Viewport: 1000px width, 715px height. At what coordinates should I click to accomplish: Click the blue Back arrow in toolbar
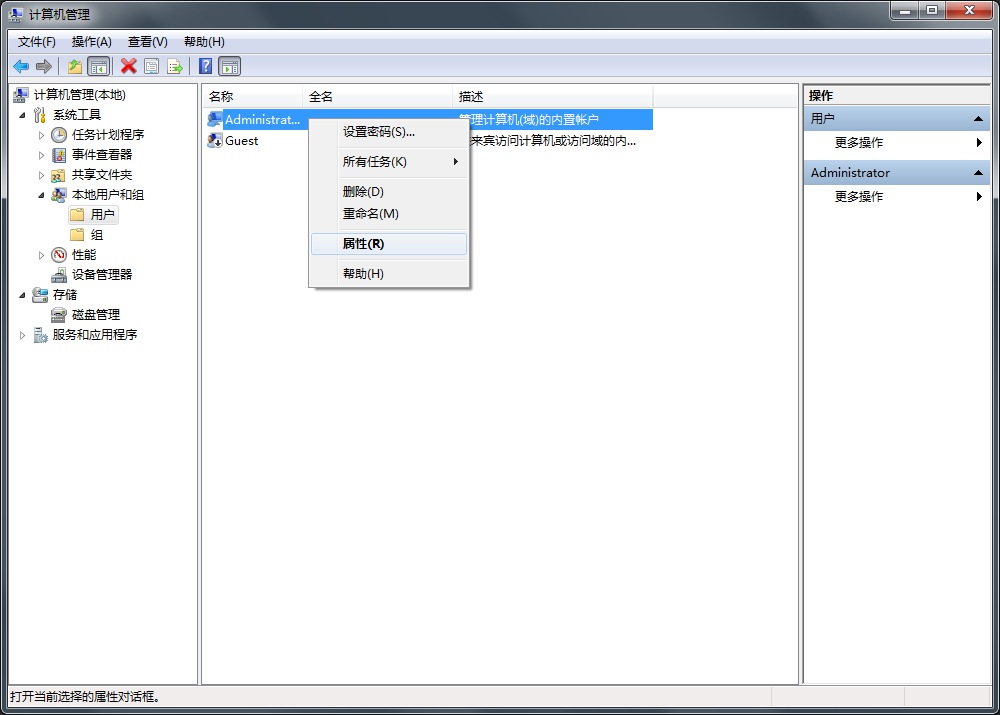point(20,67)
